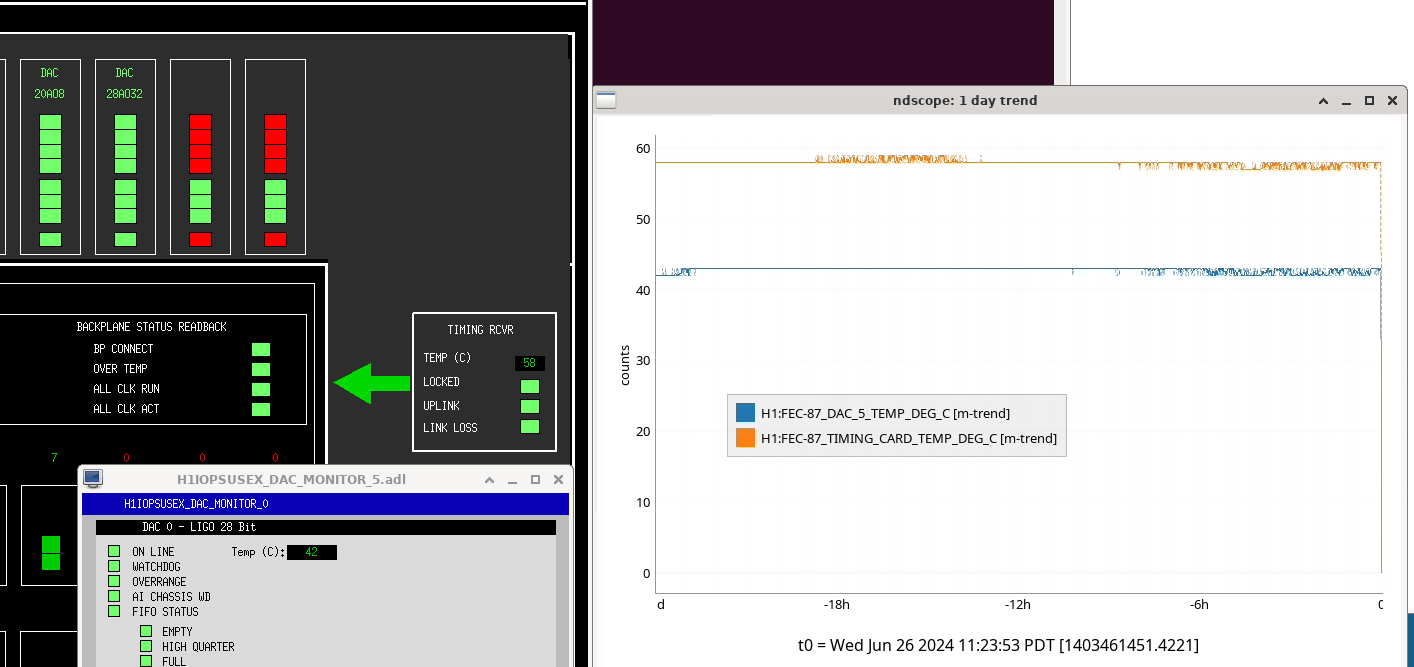1414x667 pixels.
Task: Click the DAC Temp (C) value 42
Action: tap(312, 552)
